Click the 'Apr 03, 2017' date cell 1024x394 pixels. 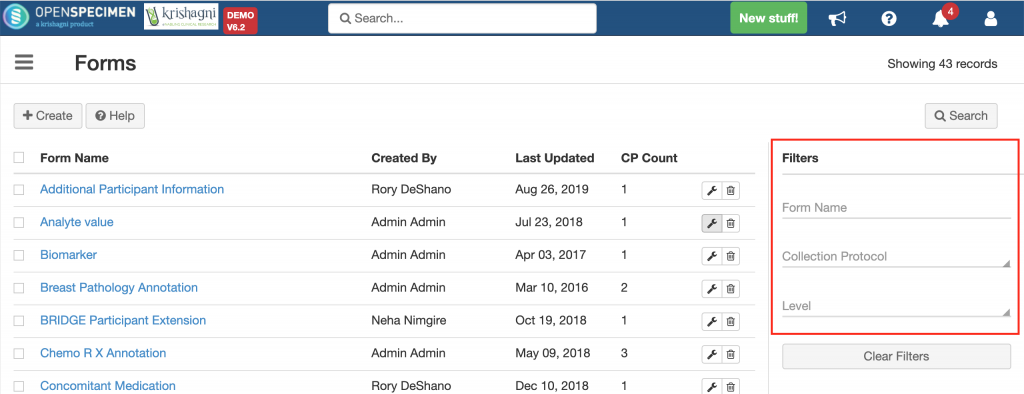pos(551,255)
